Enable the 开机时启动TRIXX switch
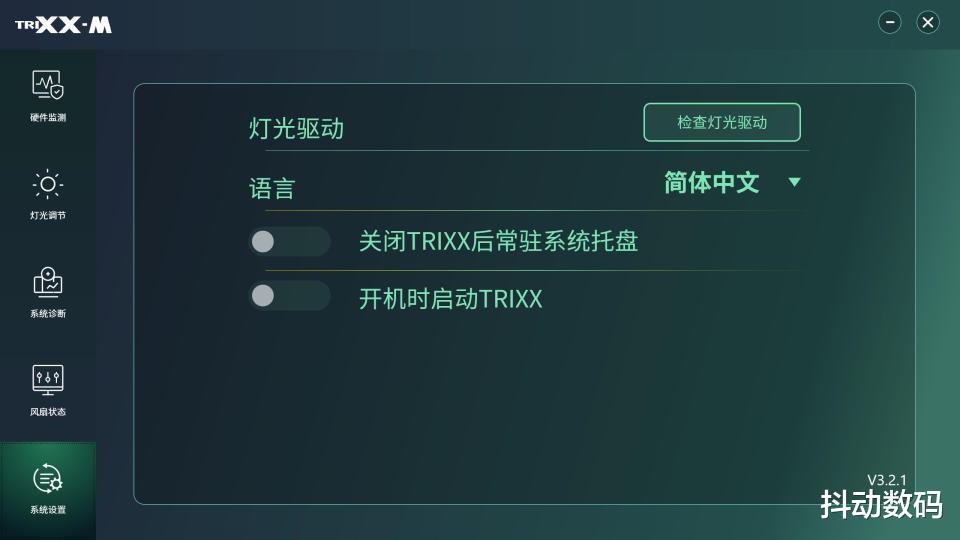Screen dimensions: 960x540 click(289, 295)
